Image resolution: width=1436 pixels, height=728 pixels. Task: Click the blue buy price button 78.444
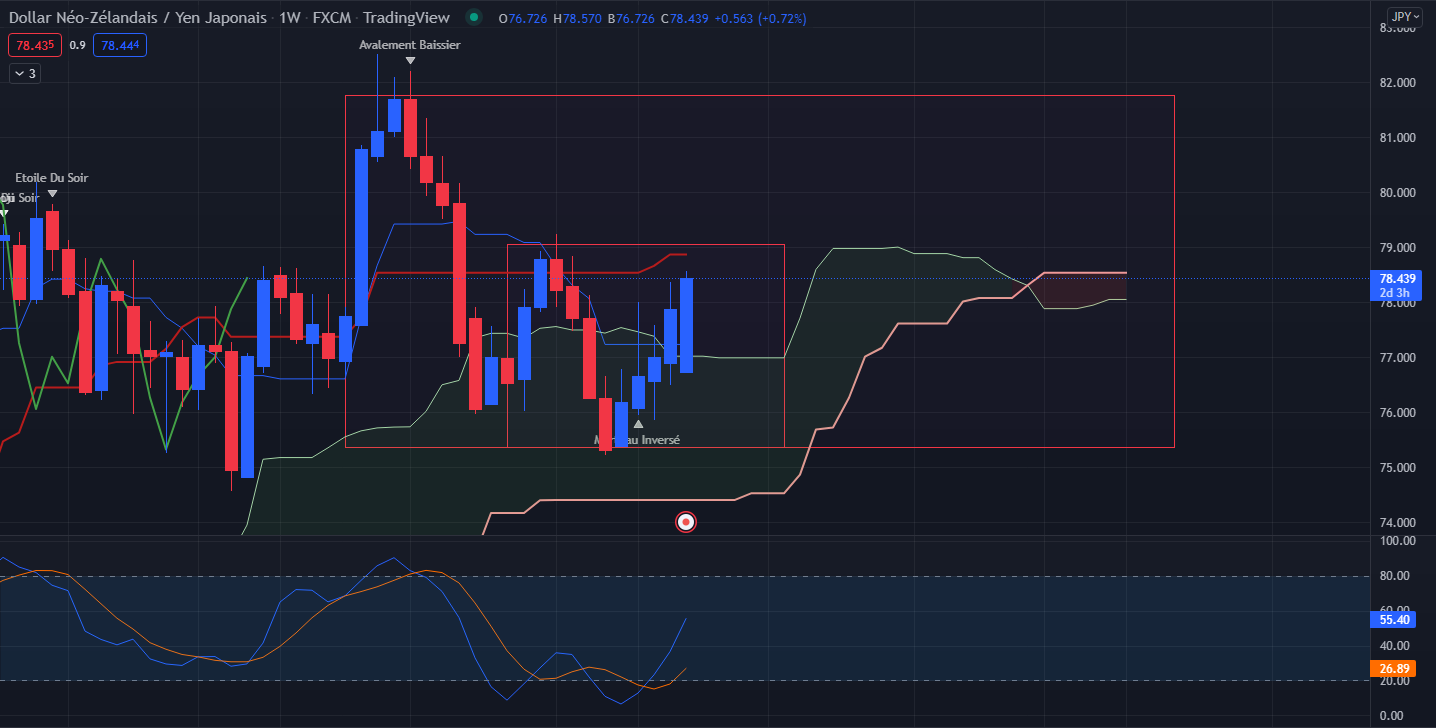click(120, 45)
